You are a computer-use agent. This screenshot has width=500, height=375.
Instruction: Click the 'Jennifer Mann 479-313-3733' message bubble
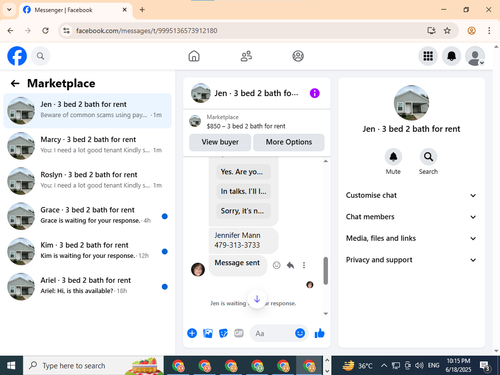[243, 240]
